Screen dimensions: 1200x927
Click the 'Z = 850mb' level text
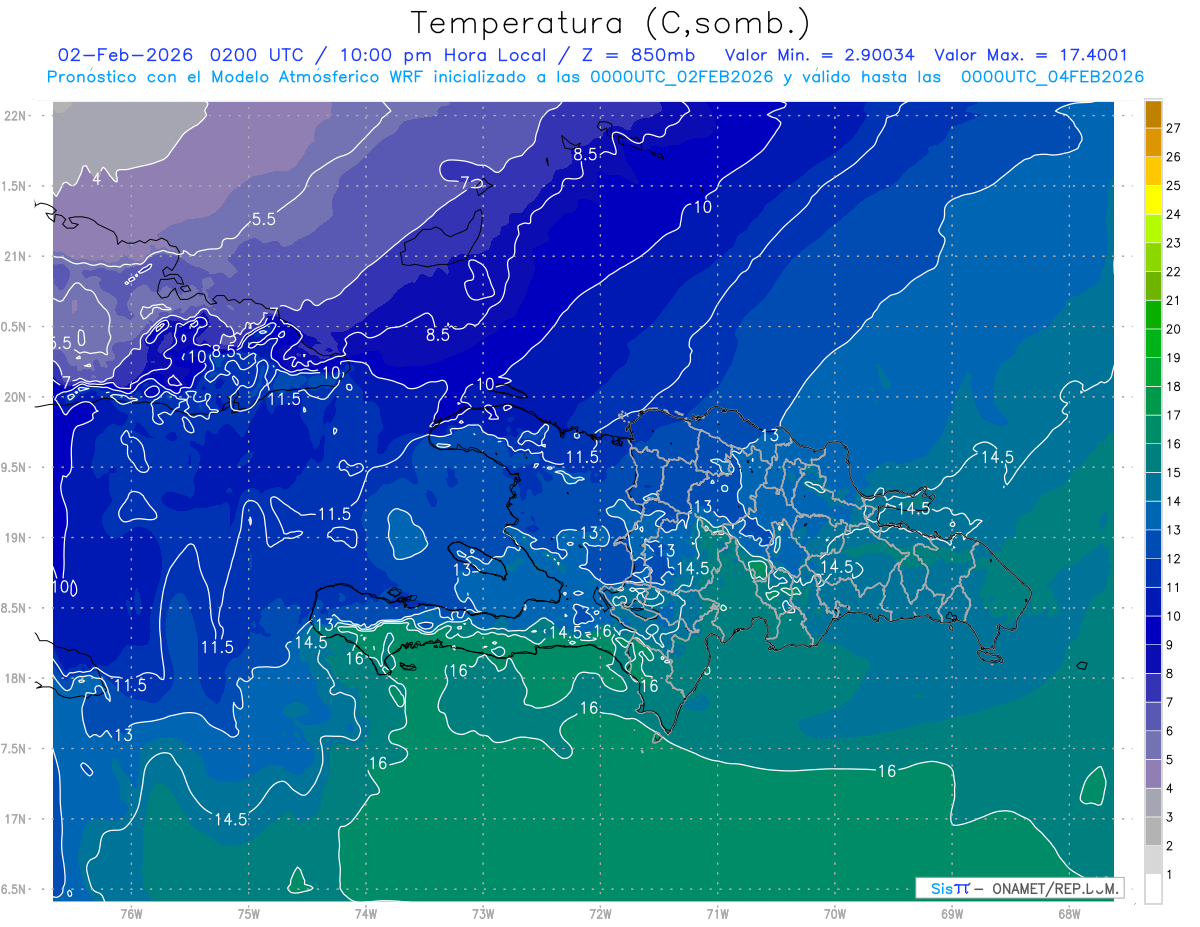(x=637, y=55)
